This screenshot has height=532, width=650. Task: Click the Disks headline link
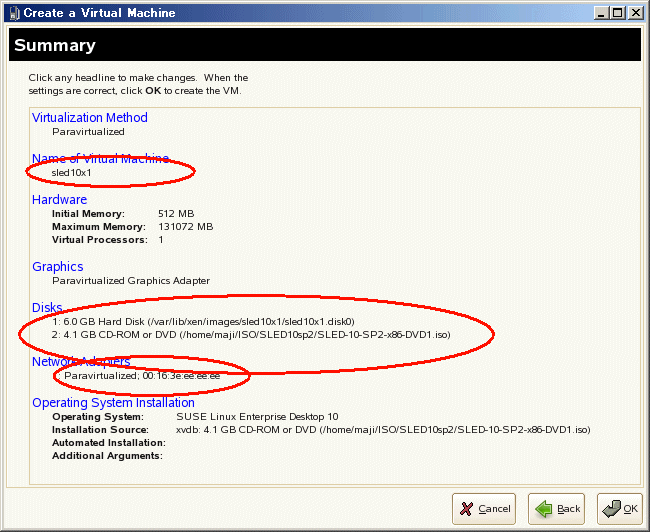coord(47,307)
